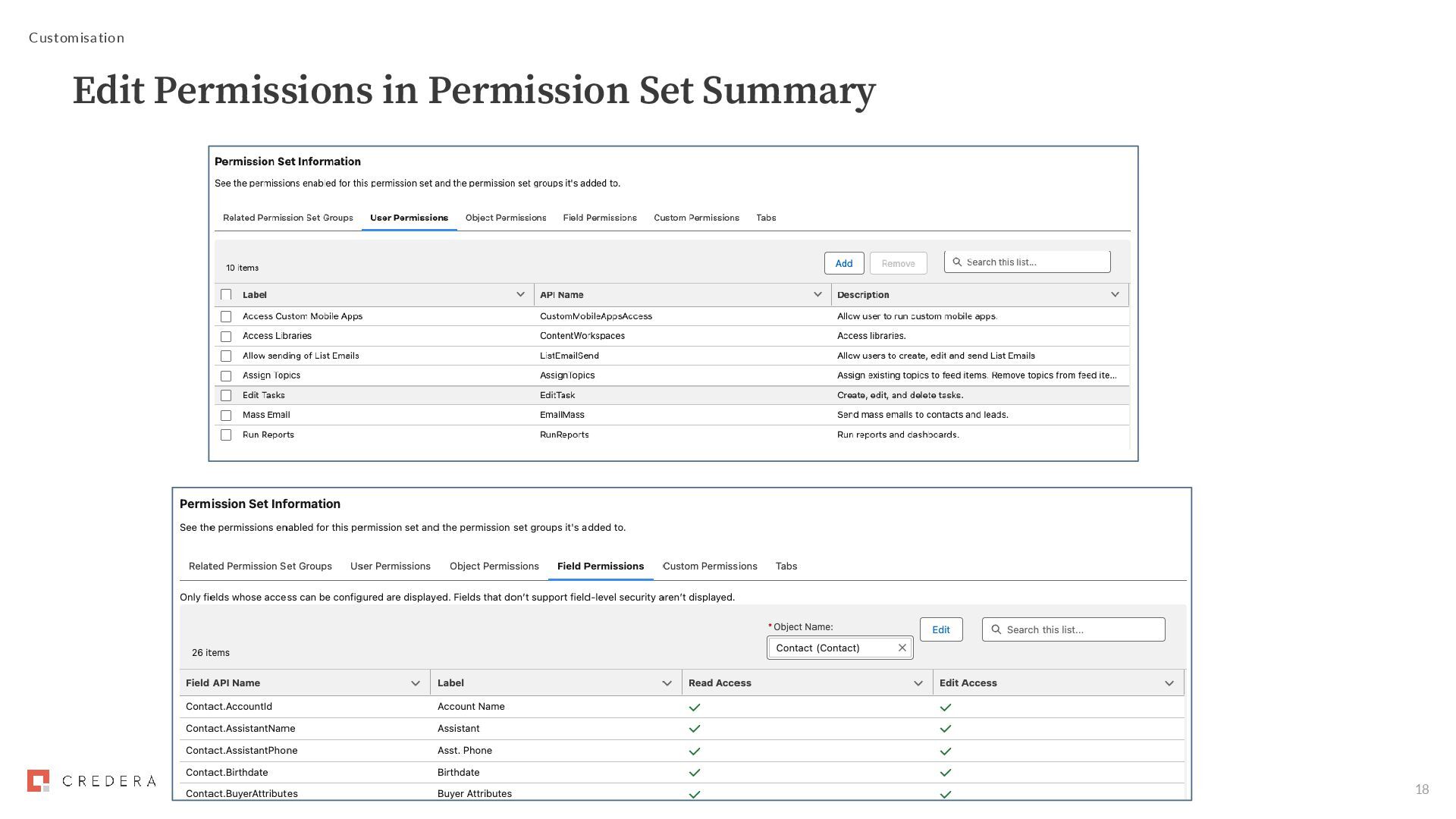Click Edit Access checkmark for Contact.AssistantName

pos(945,729)
